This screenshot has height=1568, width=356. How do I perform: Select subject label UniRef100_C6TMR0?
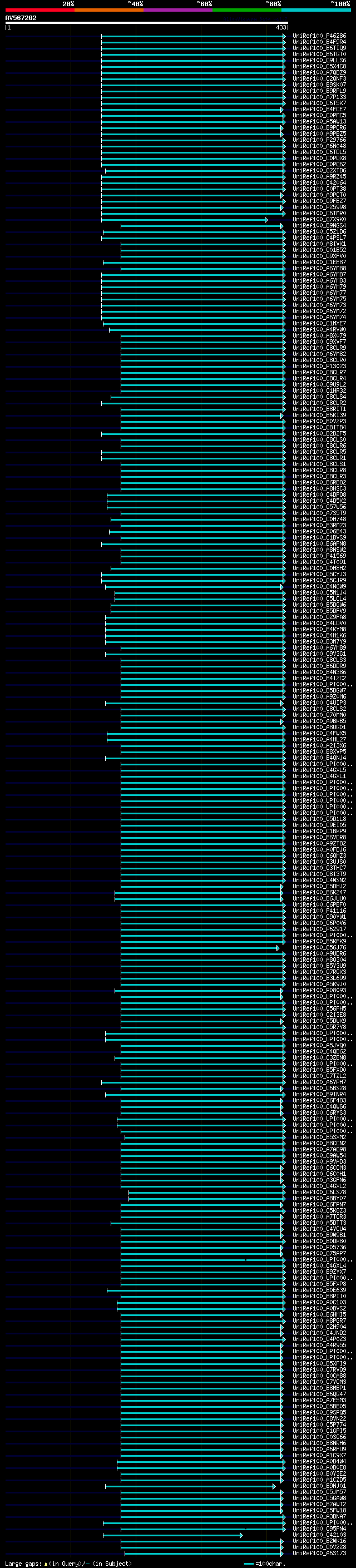(319, 213)
